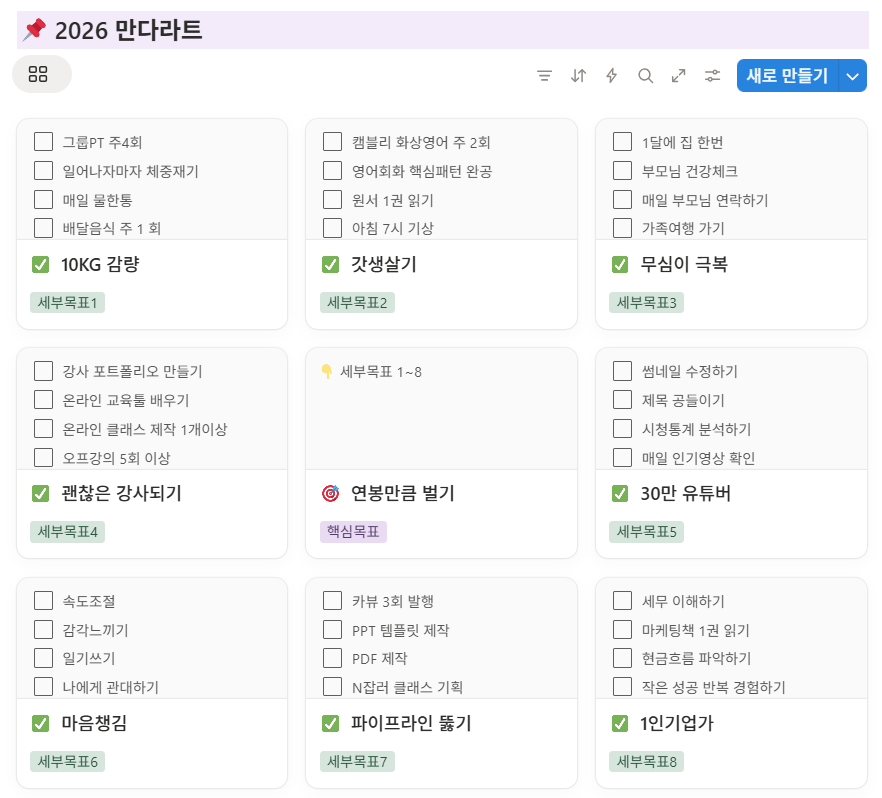Check the 일기쓰기 checkbox
The height and width of the screenshot is (798, 882).
coord(43,659)
